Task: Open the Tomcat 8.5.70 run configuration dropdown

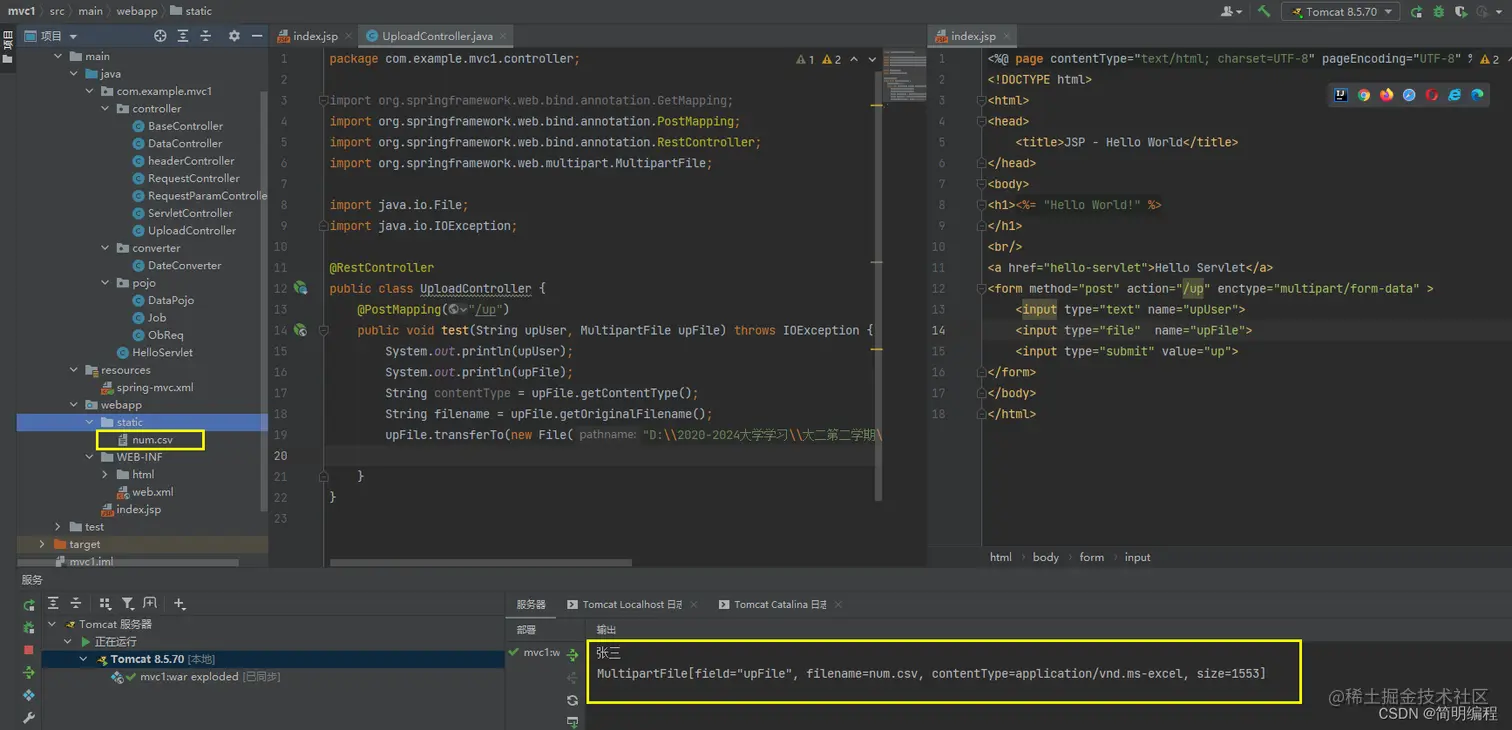Action: click(1341, 11)
